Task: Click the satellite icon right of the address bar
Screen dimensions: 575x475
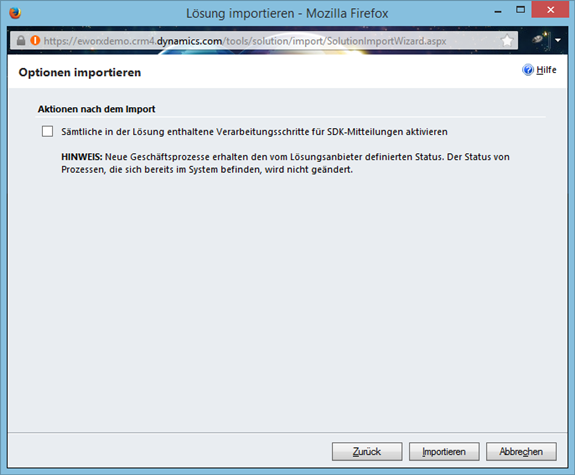Action: (540, 39)
